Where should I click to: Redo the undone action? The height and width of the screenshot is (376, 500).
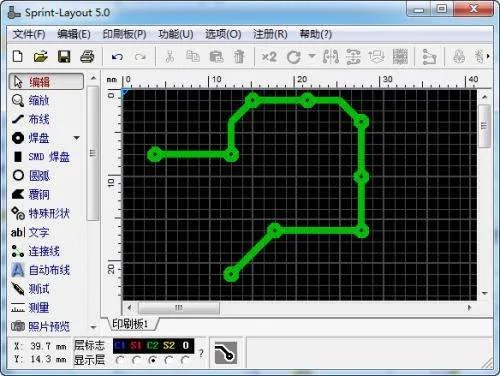[140, 57]
